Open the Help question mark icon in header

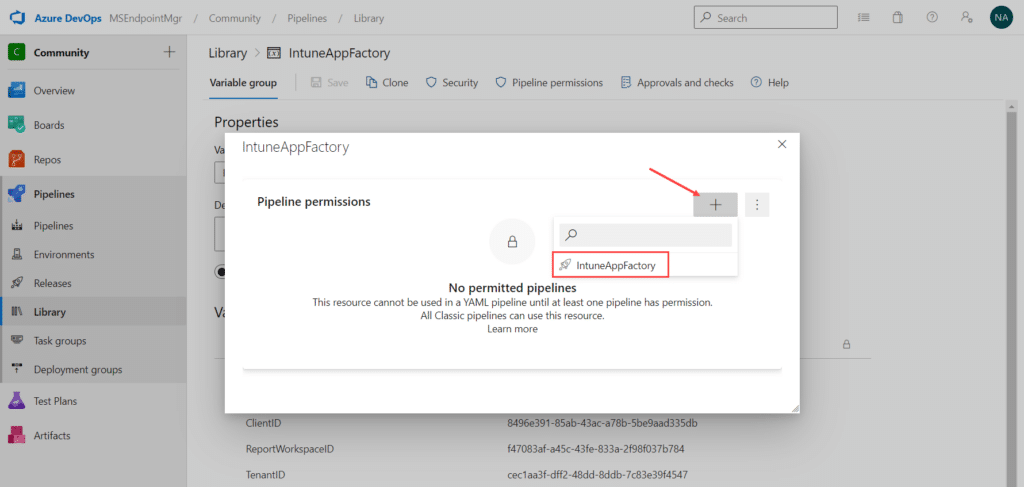933,18
